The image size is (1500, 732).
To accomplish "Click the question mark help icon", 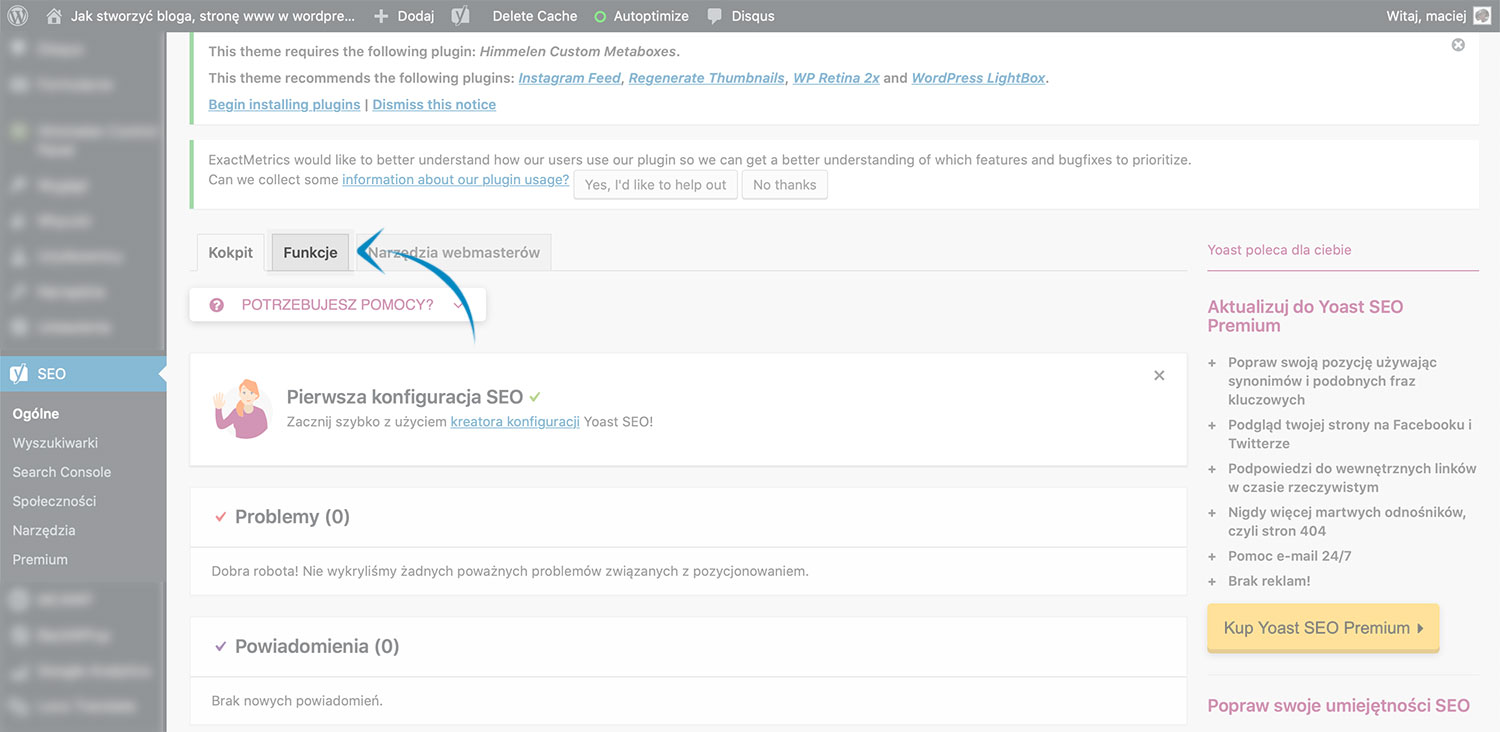I will pos(217,305).
